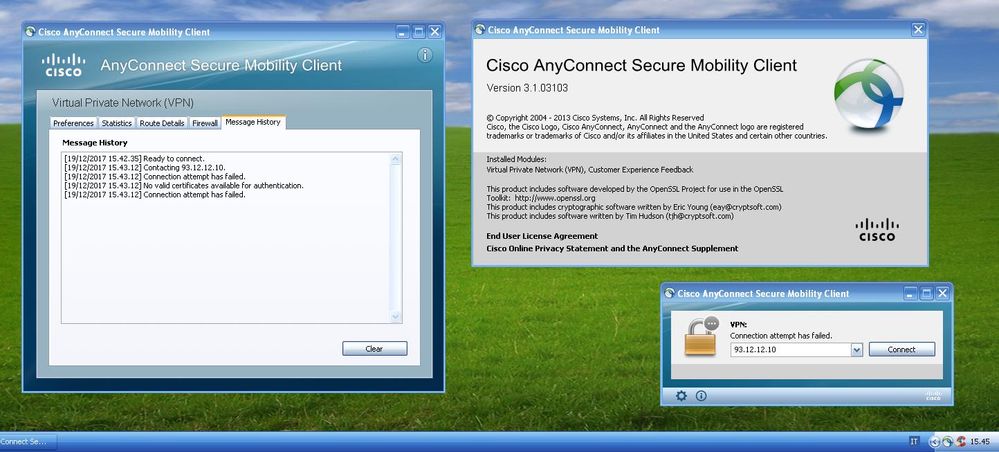
Task: Expand the VPN server address dropdown
Action: [x=856, y=349]
